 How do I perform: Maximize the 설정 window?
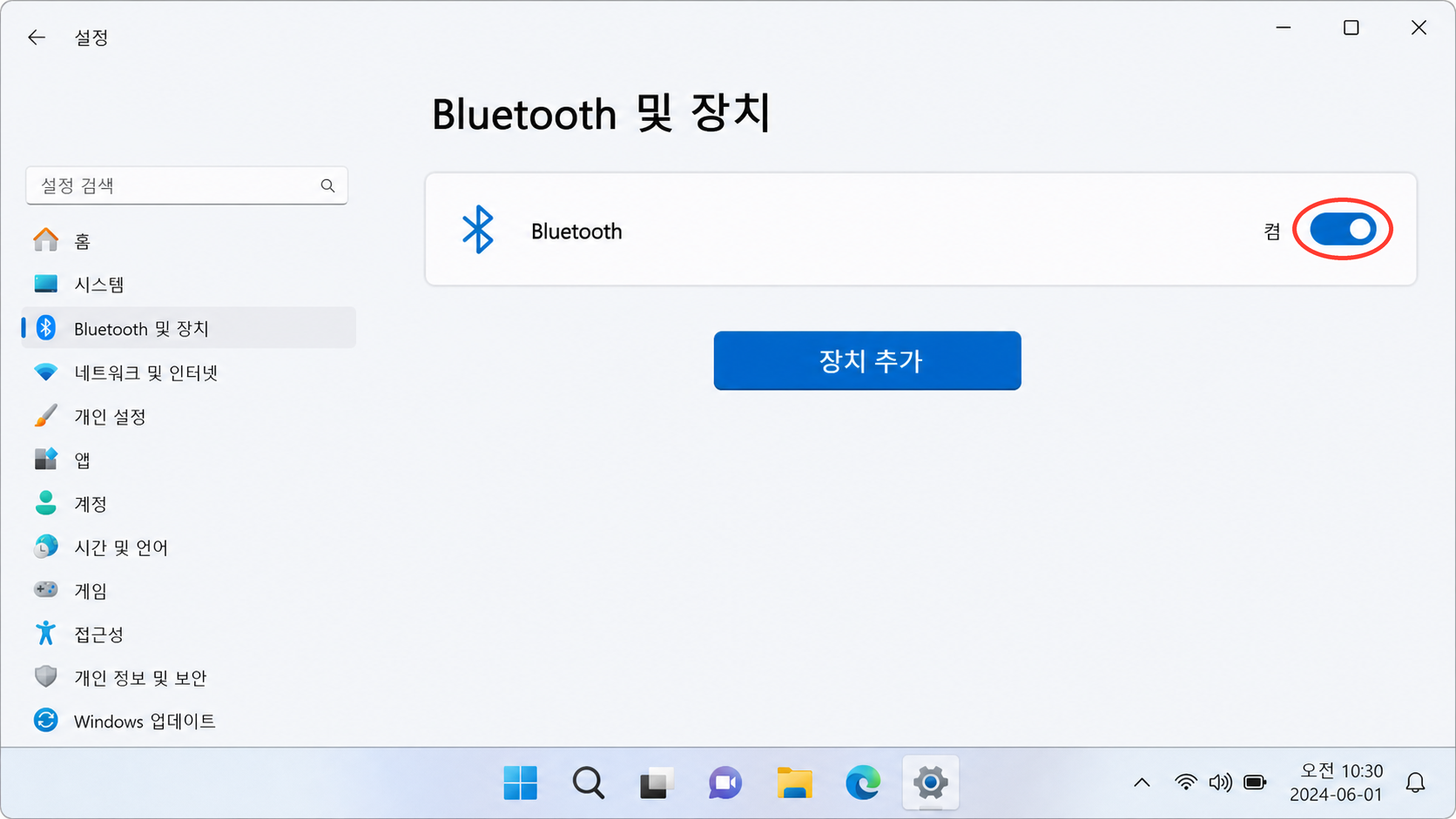tap(1352, 28)
